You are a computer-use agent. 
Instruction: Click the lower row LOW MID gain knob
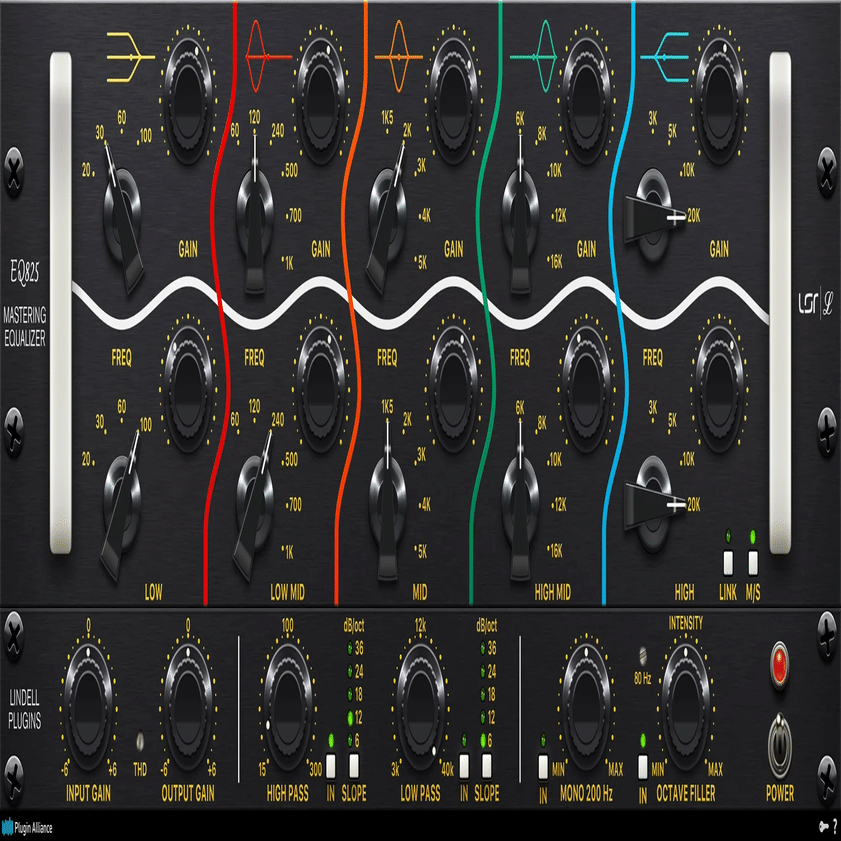[321, 389]
